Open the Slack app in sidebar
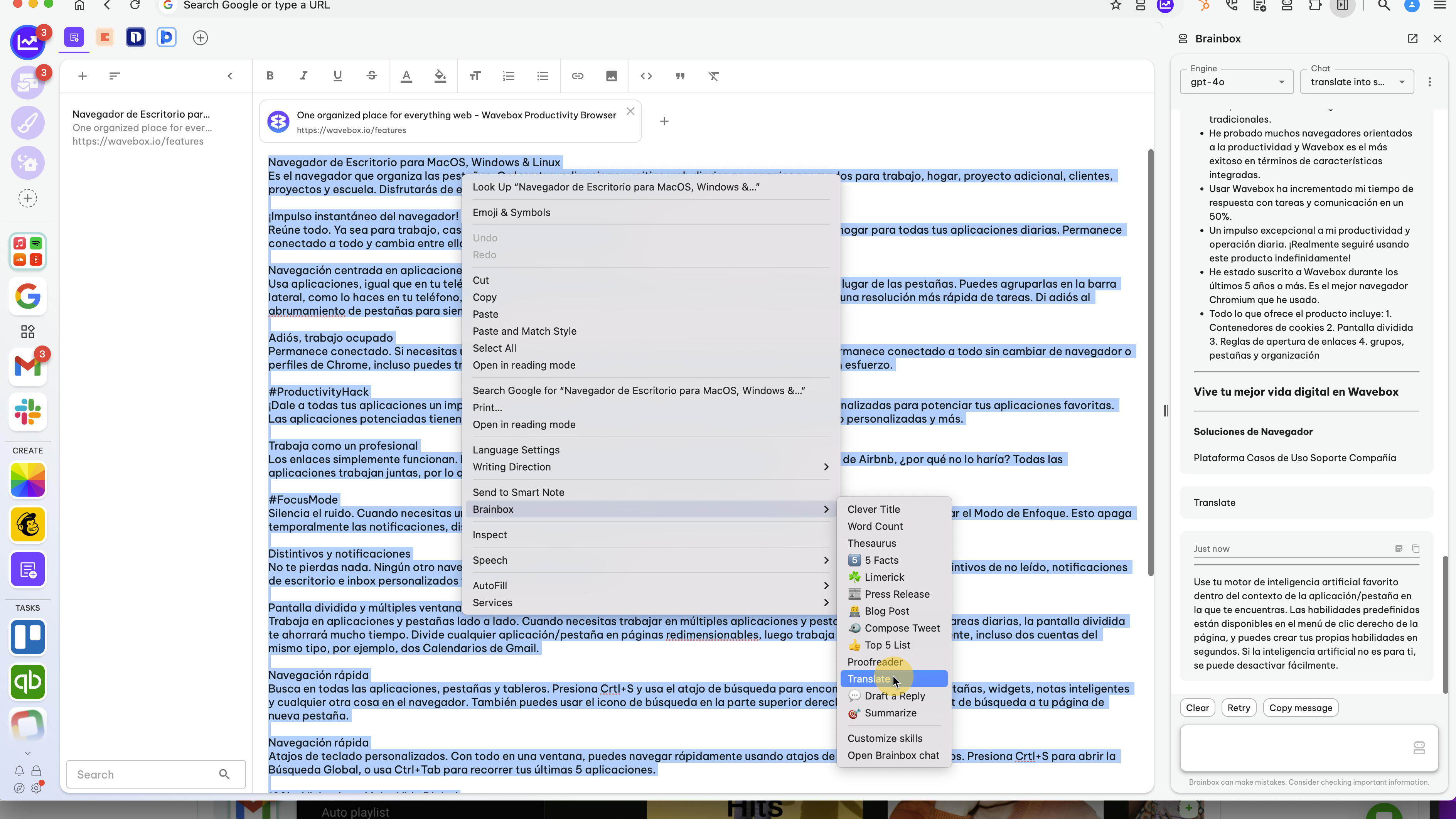Screen dimensions: 1456x819 tap(28, 411)
